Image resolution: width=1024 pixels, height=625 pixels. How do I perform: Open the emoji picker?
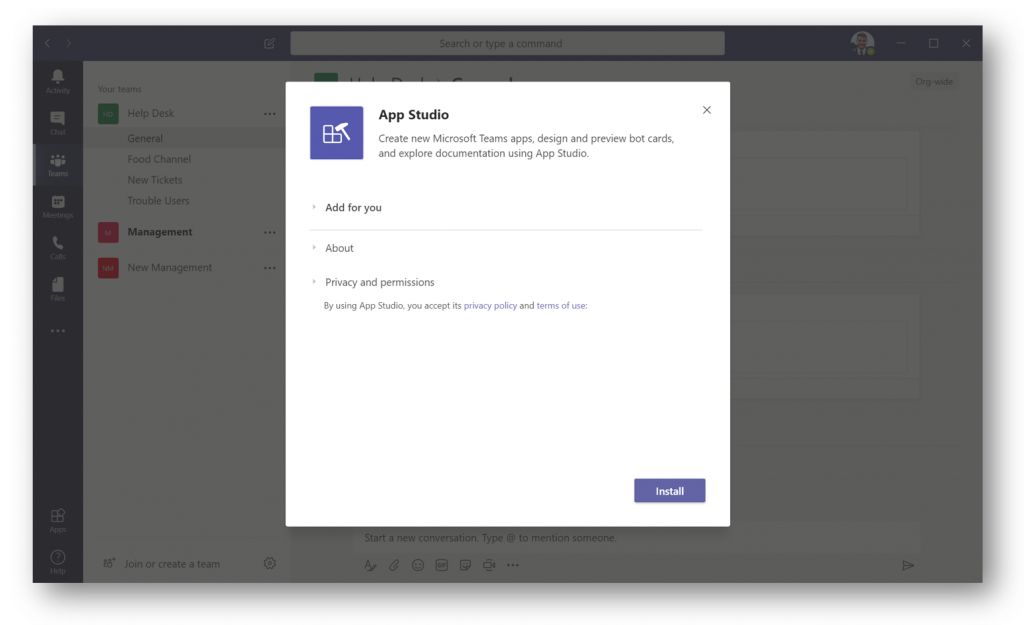[418, 566]
